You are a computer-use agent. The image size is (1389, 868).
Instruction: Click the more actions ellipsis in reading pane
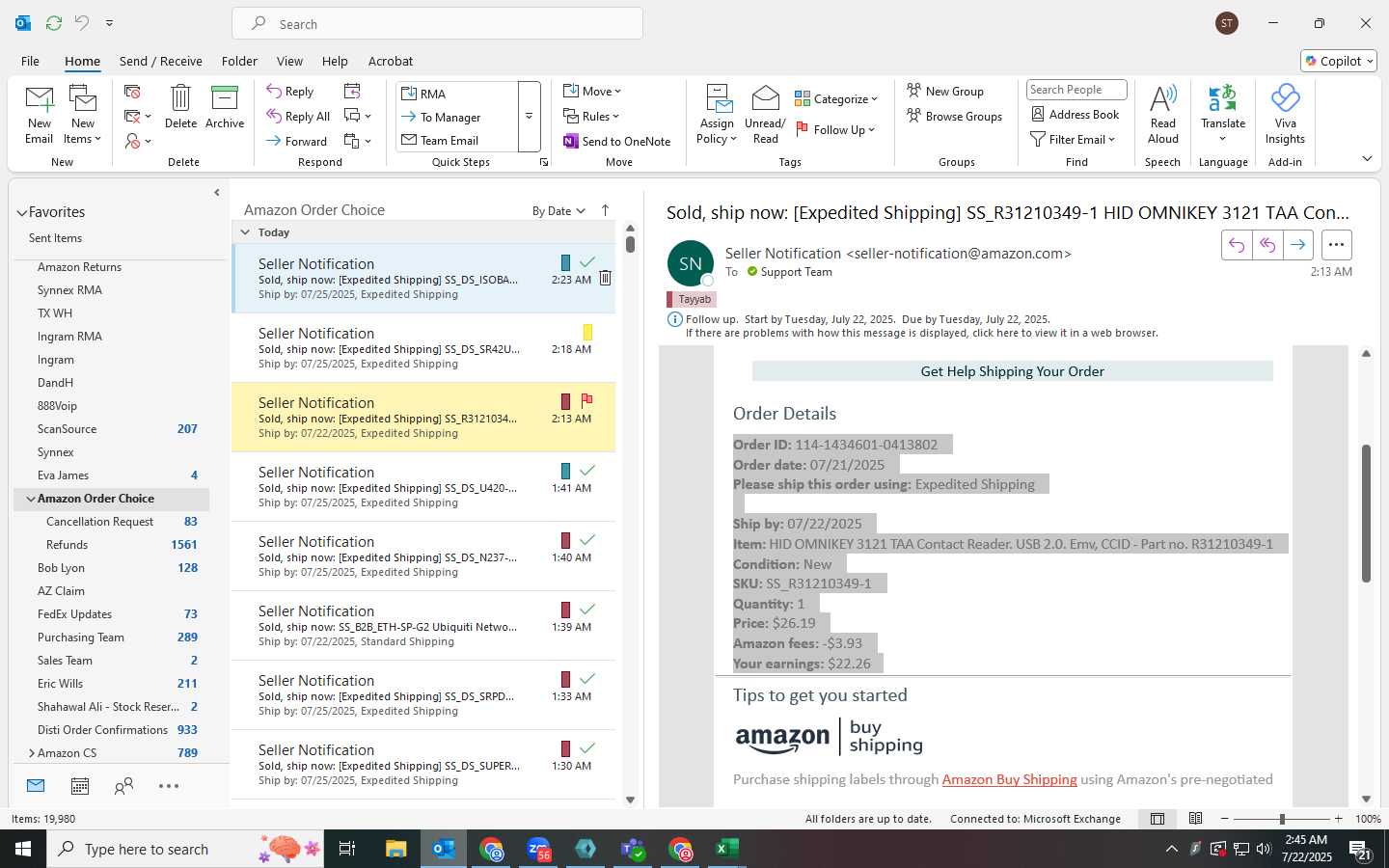pos(1336,245)
